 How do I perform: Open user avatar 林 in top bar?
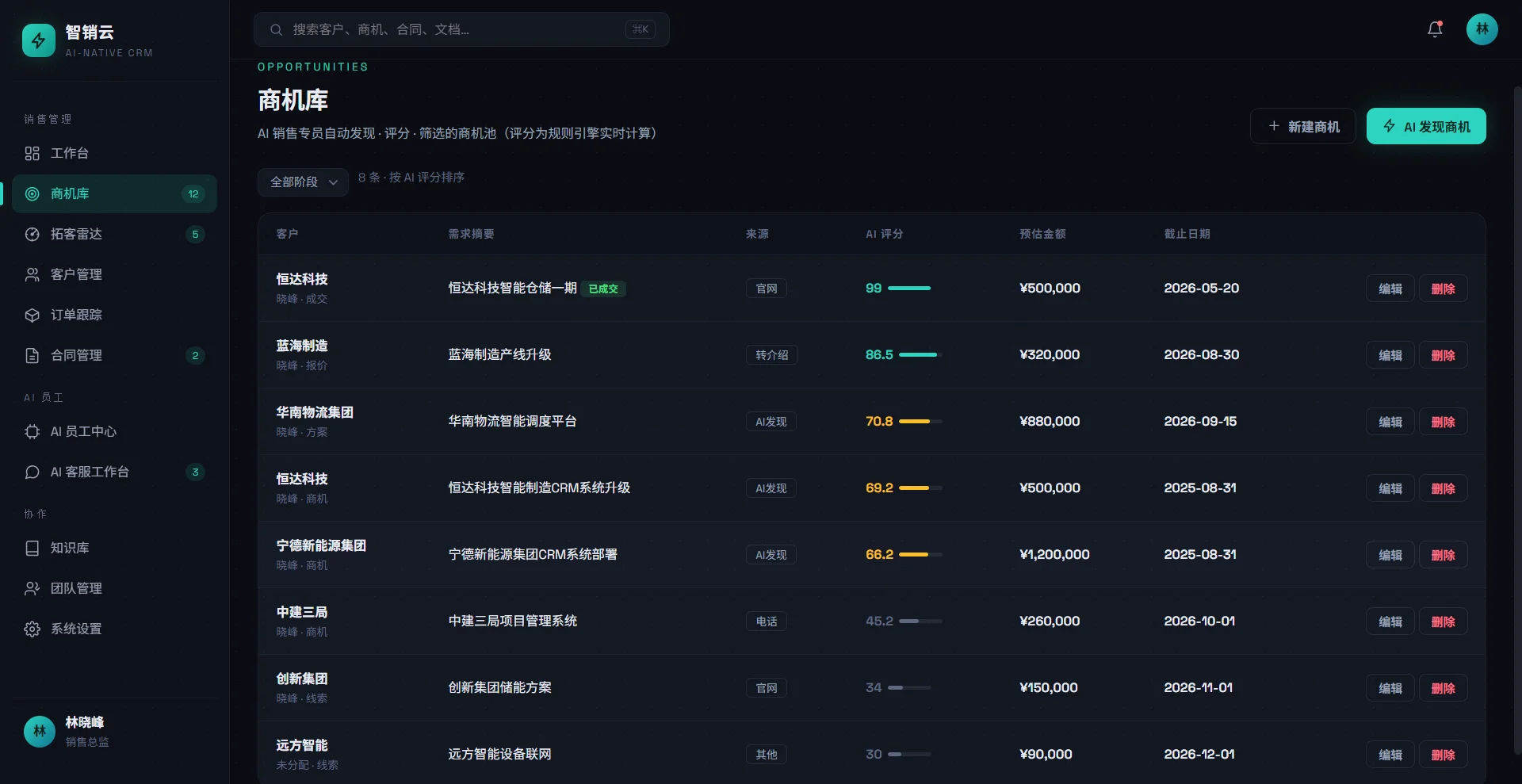[1482, 29]
